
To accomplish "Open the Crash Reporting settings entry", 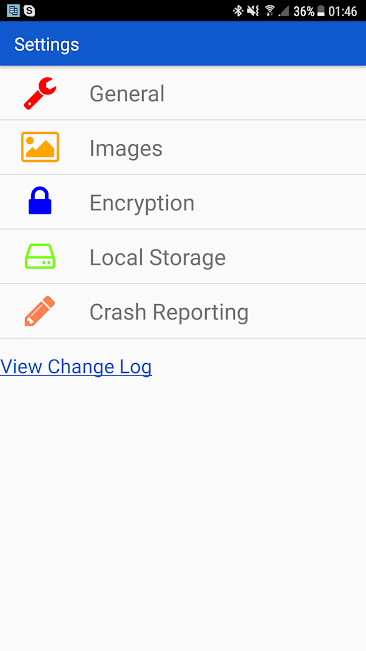I will [183, 311].
